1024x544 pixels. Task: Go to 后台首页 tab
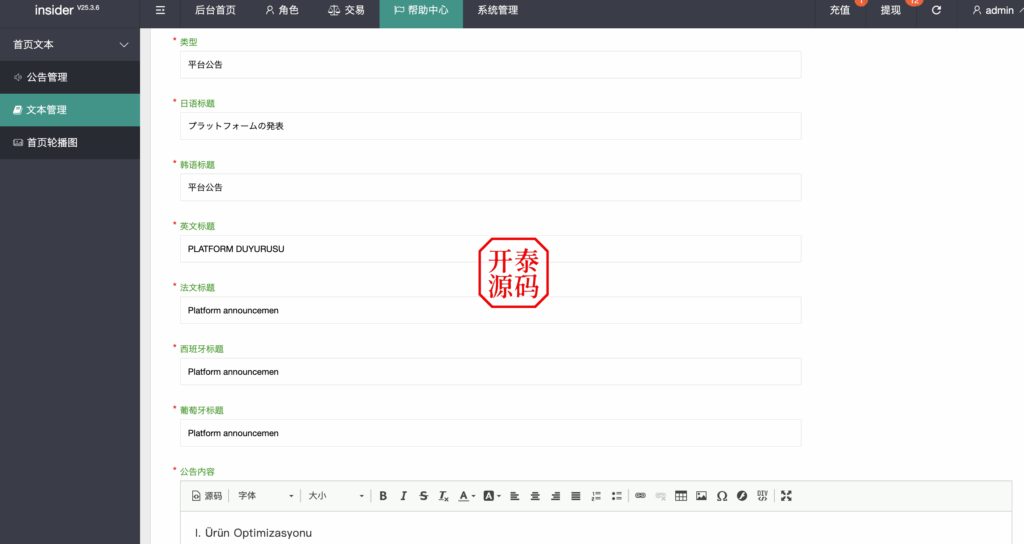coord(215,10)
